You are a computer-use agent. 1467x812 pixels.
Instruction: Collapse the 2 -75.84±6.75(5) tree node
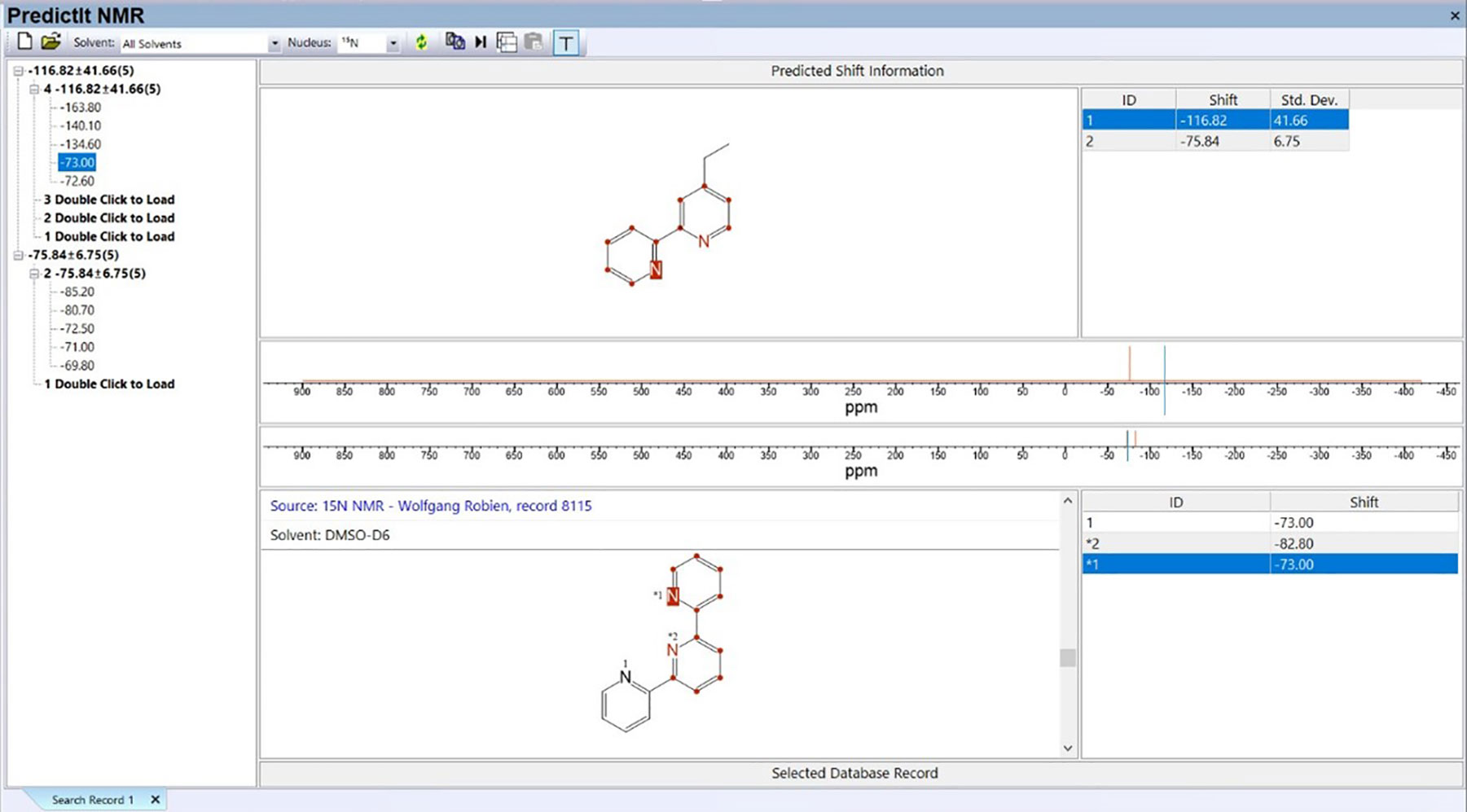tap(34, 274)
